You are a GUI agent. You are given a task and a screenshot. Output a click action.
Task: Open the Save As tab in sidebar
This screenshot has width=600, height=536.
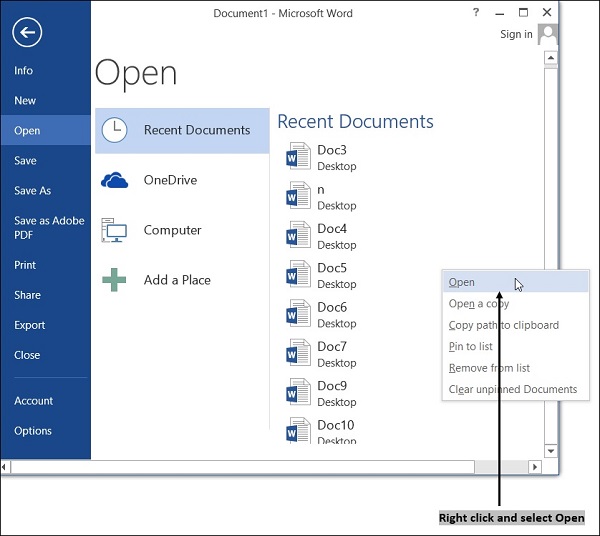click(32, 191)
